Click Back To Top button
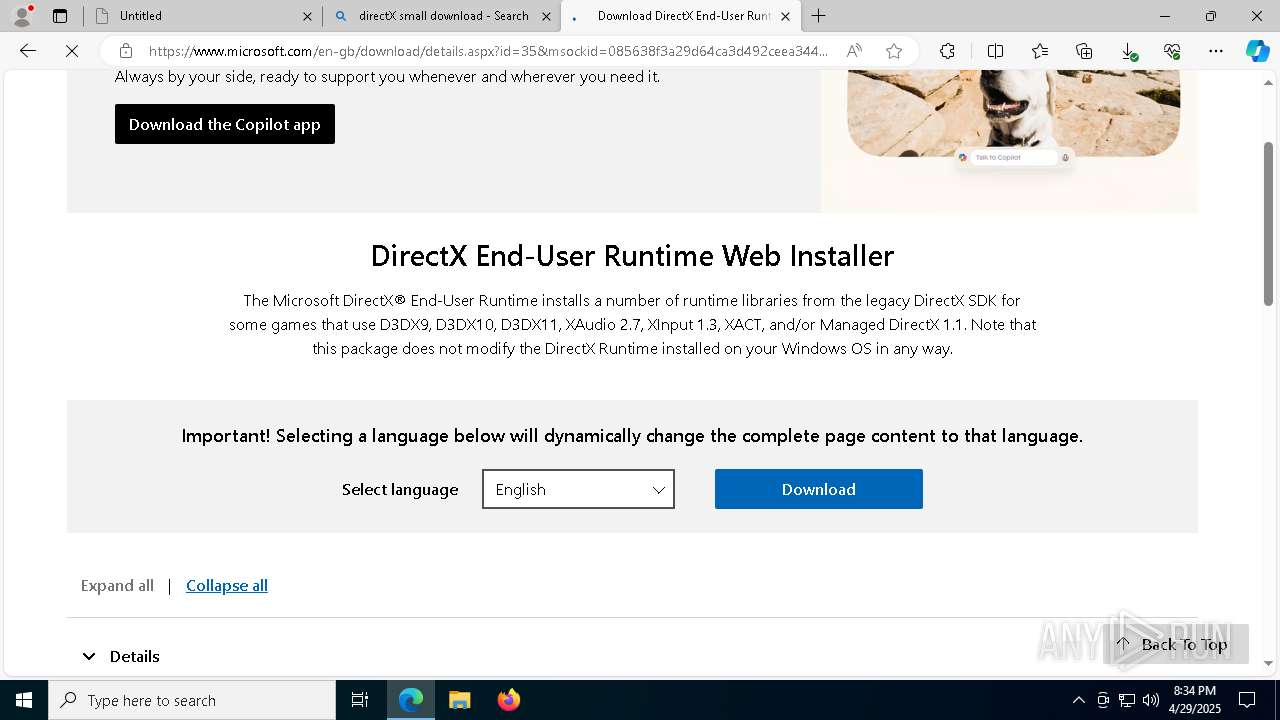The height and width of the screenshot is (720, 1280). tap(1176, 644)
